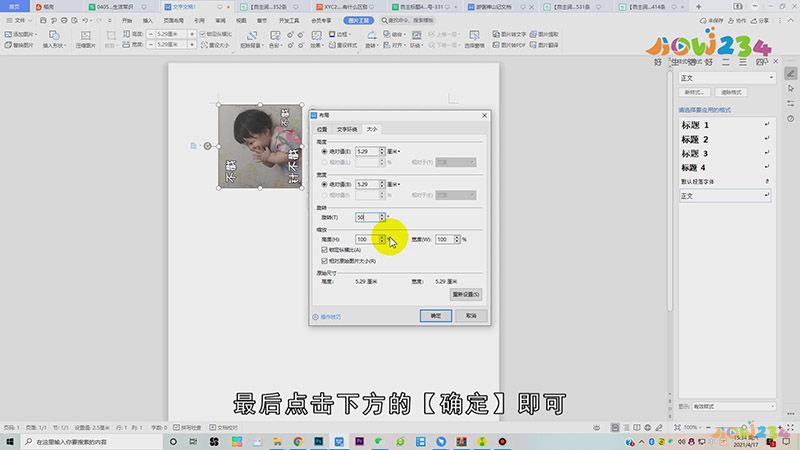Click the rotation angle input field showing 50
Viewport: 800px width, 450px height.
coord(367,217)
